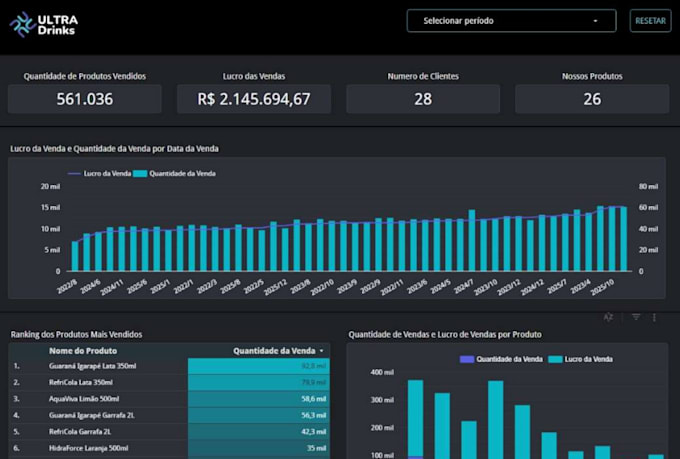Screen dimensions: 680x459
Task: Click first tall bar in product chart
Action: (415, 419)
